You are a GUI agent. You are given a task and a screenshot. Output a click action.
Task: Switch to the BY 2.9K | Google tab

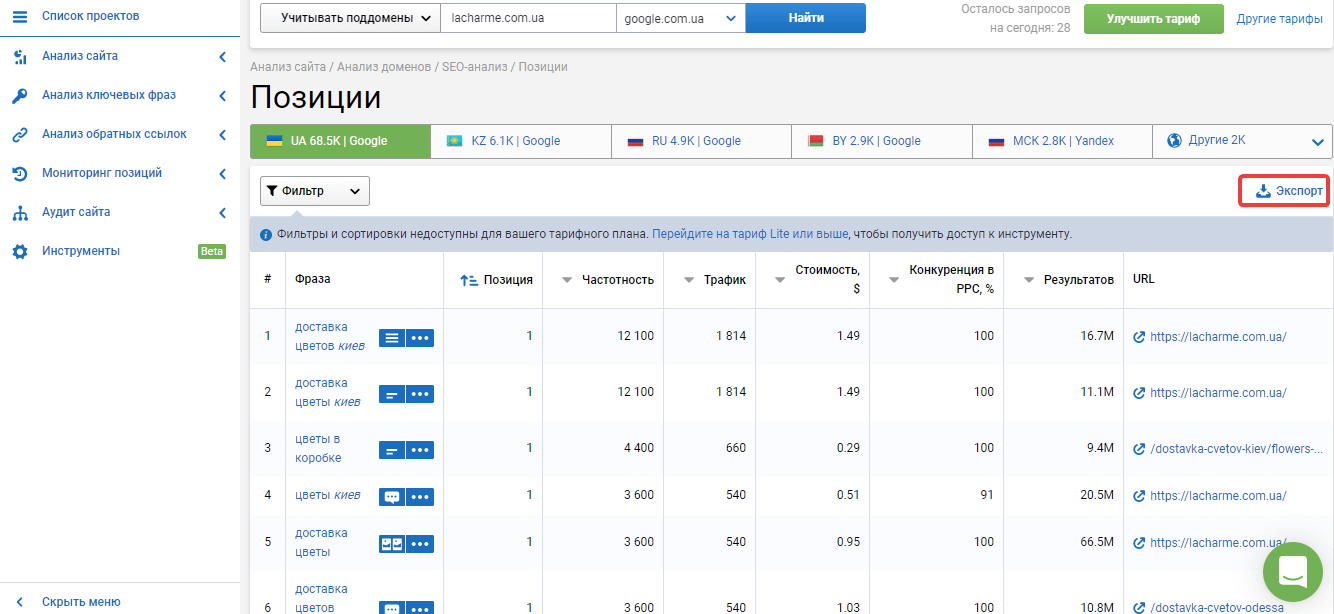tap(881, 141)
